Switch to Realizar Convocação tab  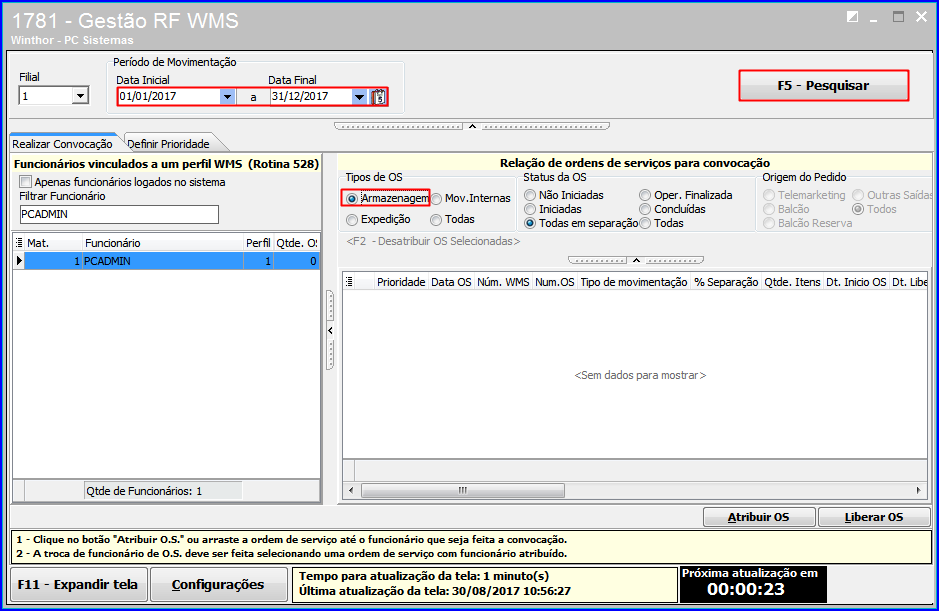[62, 144]
